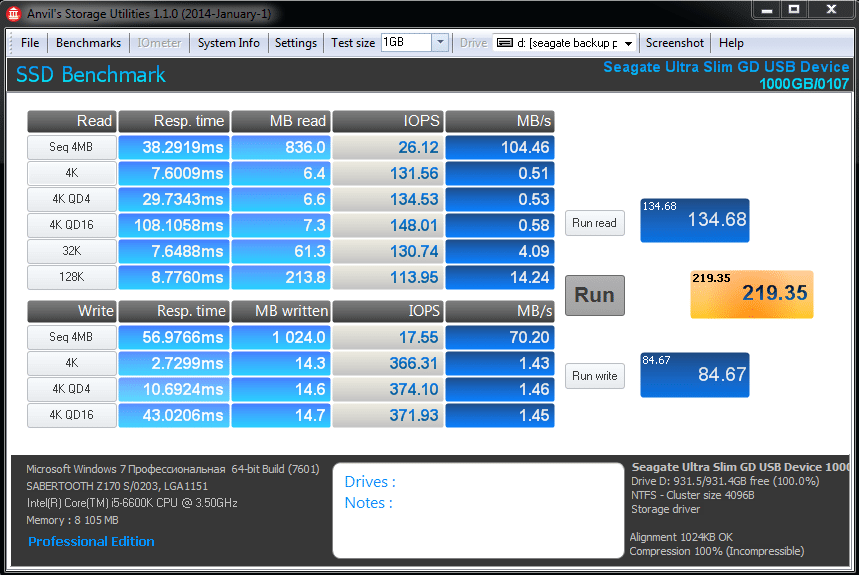859x575 pixels.
Task: Click the read score box 134.68
Action: [695, 220]
